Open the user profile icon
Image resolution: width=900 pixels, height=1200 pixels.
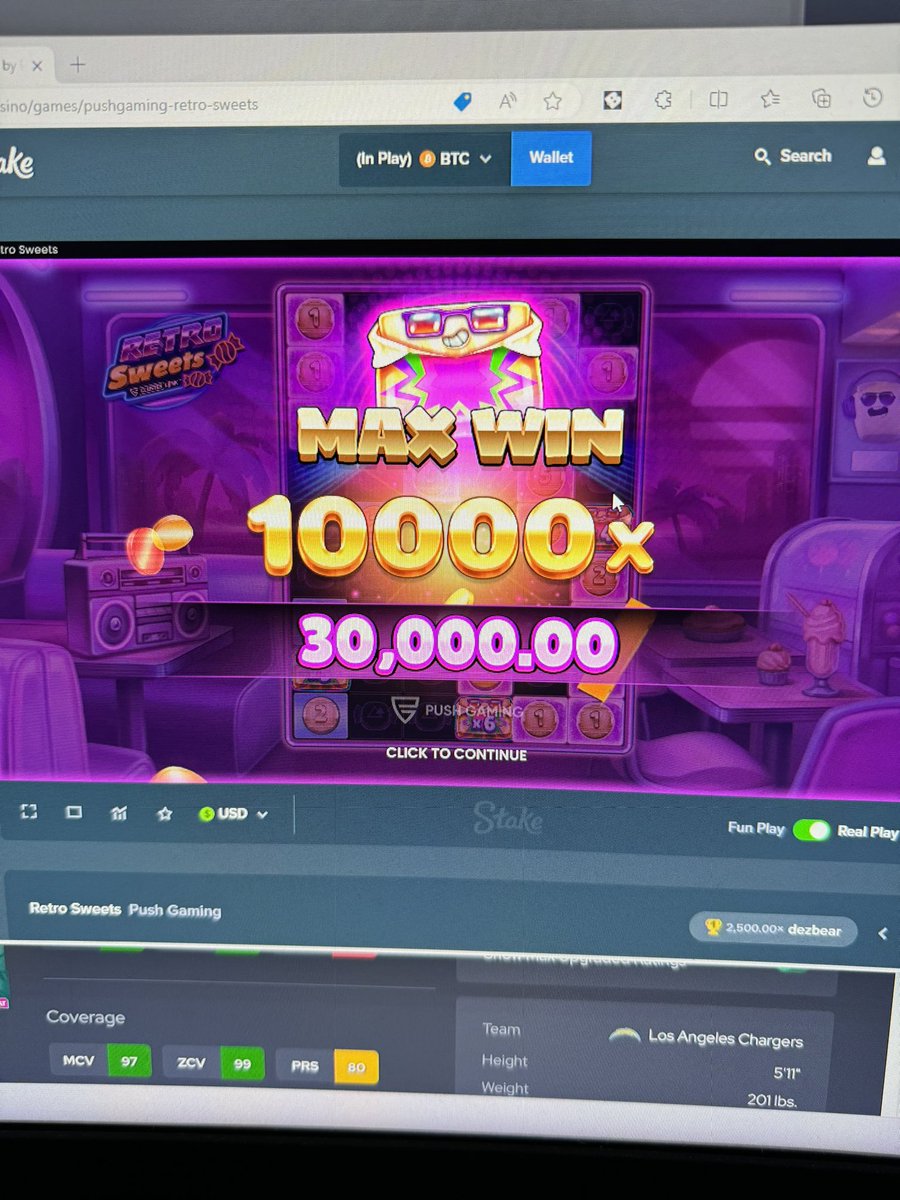point(877,156)
